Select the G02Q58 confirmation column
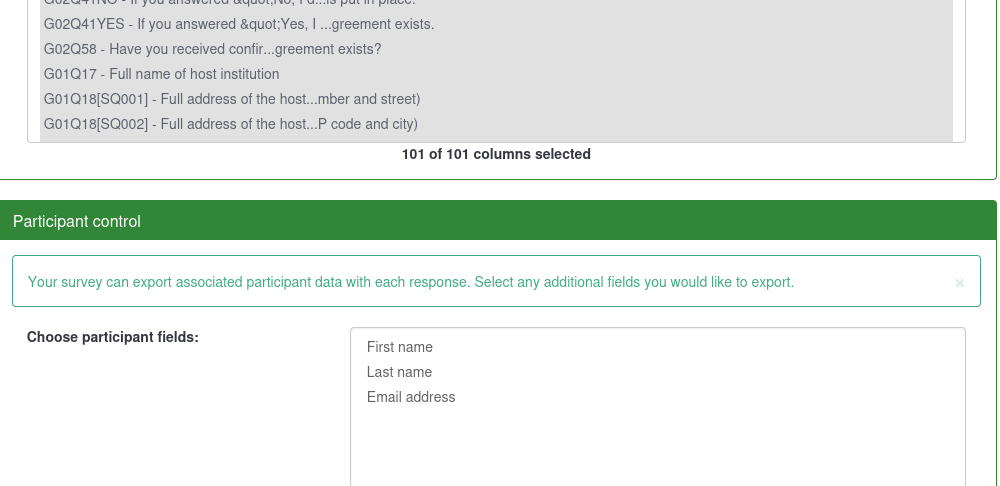This screenshot has height=486, width=1000. point(212,49)
